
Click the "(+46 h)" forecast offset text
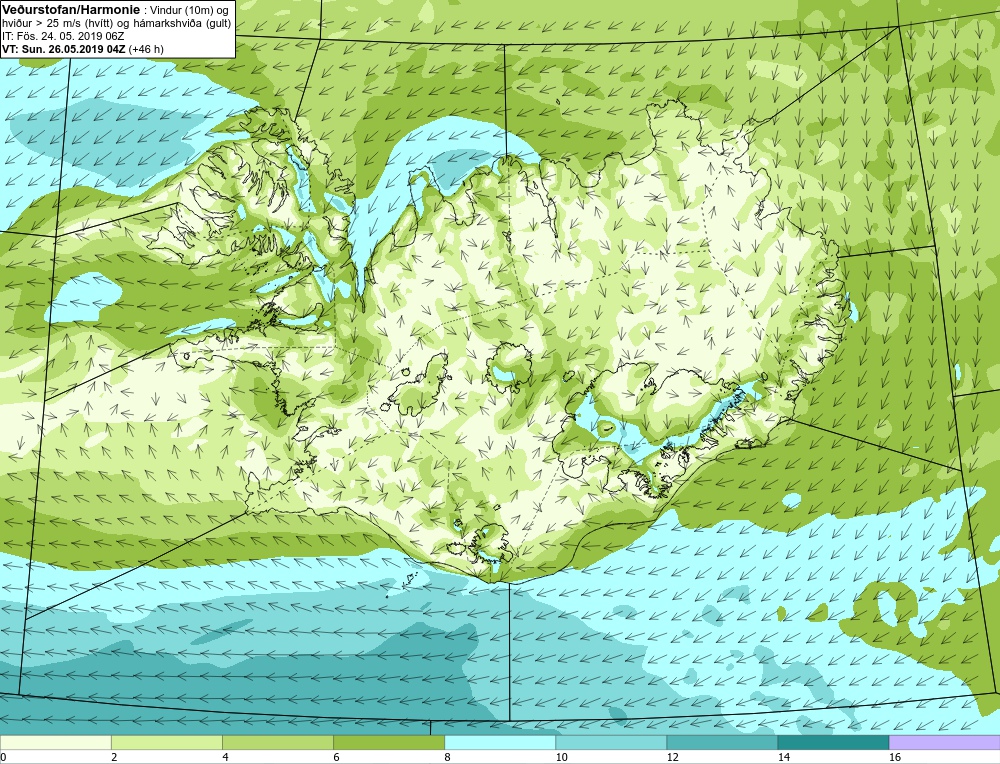coord(146,49)
